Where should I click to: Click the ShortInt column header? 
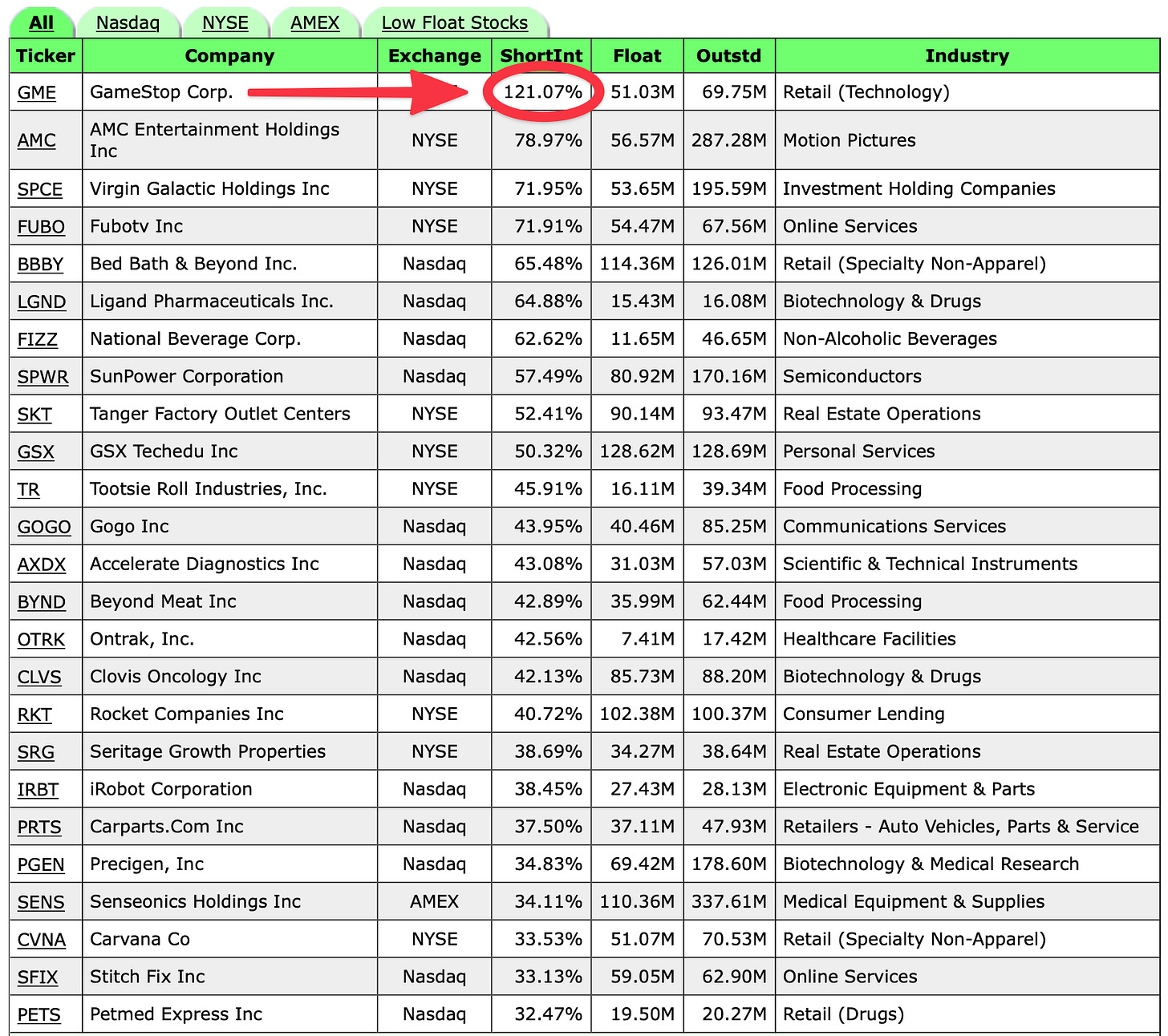click(x=541, y=56)
